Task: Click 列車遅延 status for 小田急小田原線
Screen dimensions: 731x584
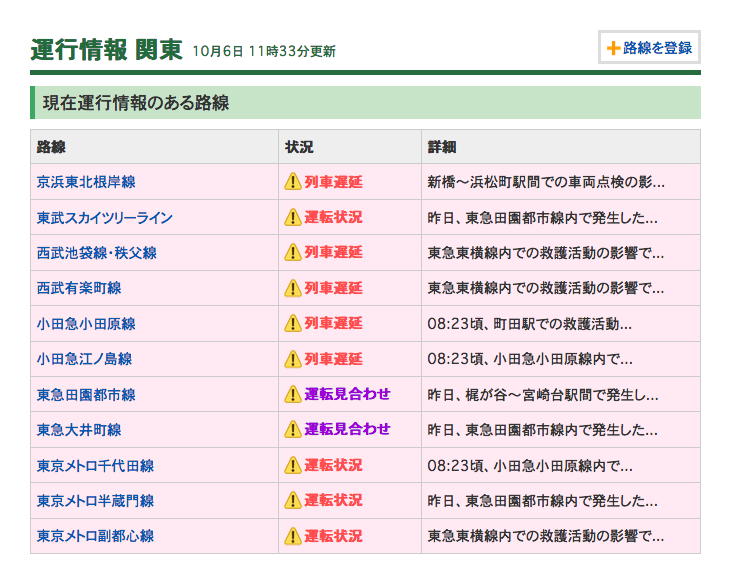Action: click(x=333, y=323)
